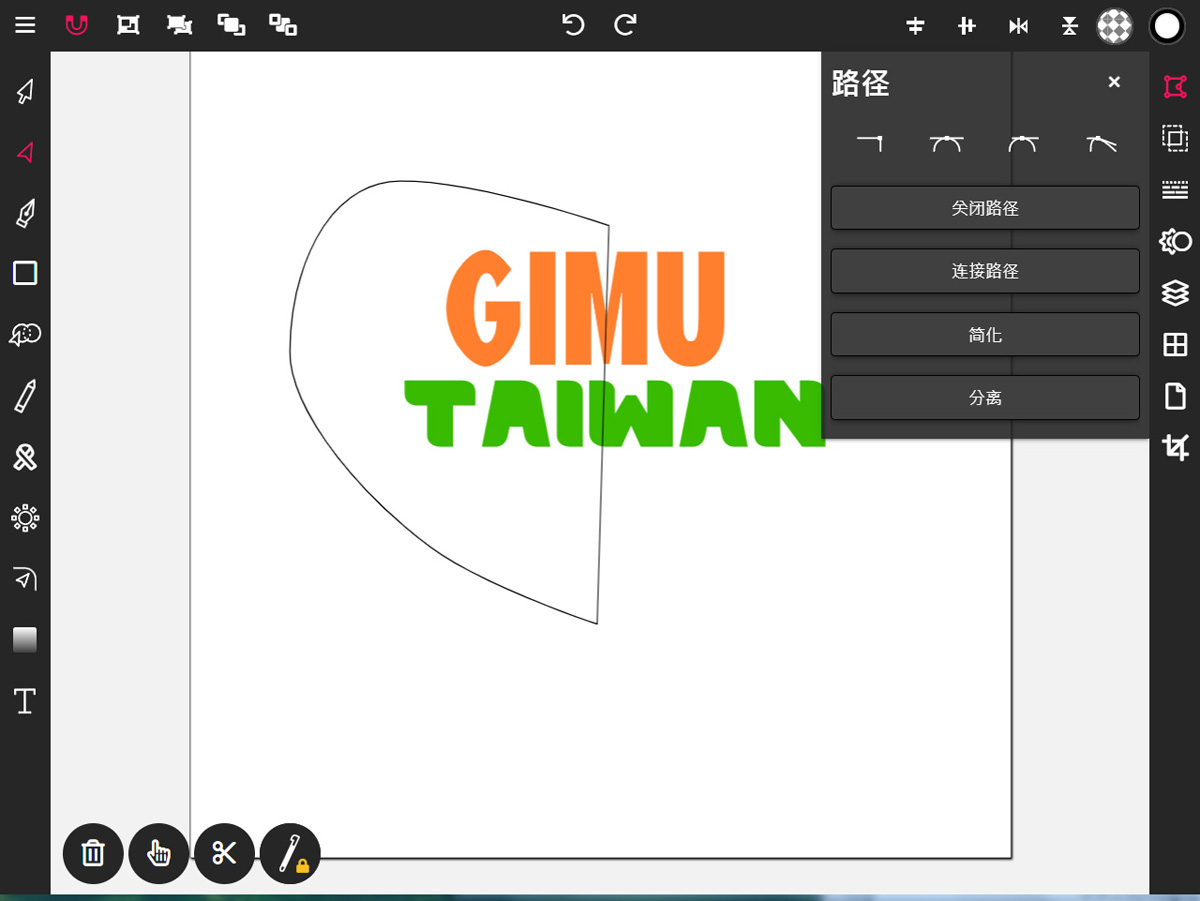Select the rectangle shape tool

pyautogui.click(x=25, y=273)
